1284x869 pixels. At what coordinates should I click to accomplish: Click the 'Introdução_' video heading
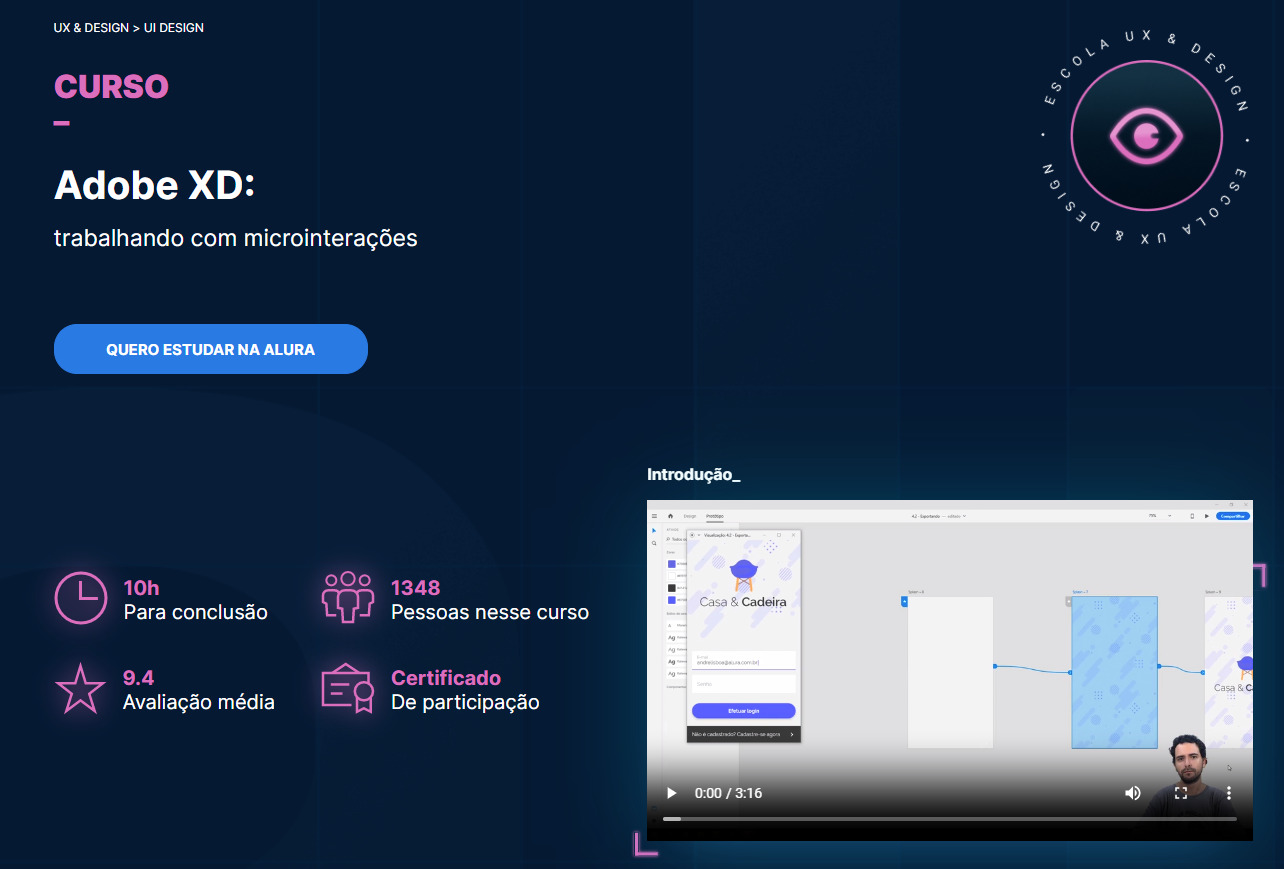click(x=693, y=475)
